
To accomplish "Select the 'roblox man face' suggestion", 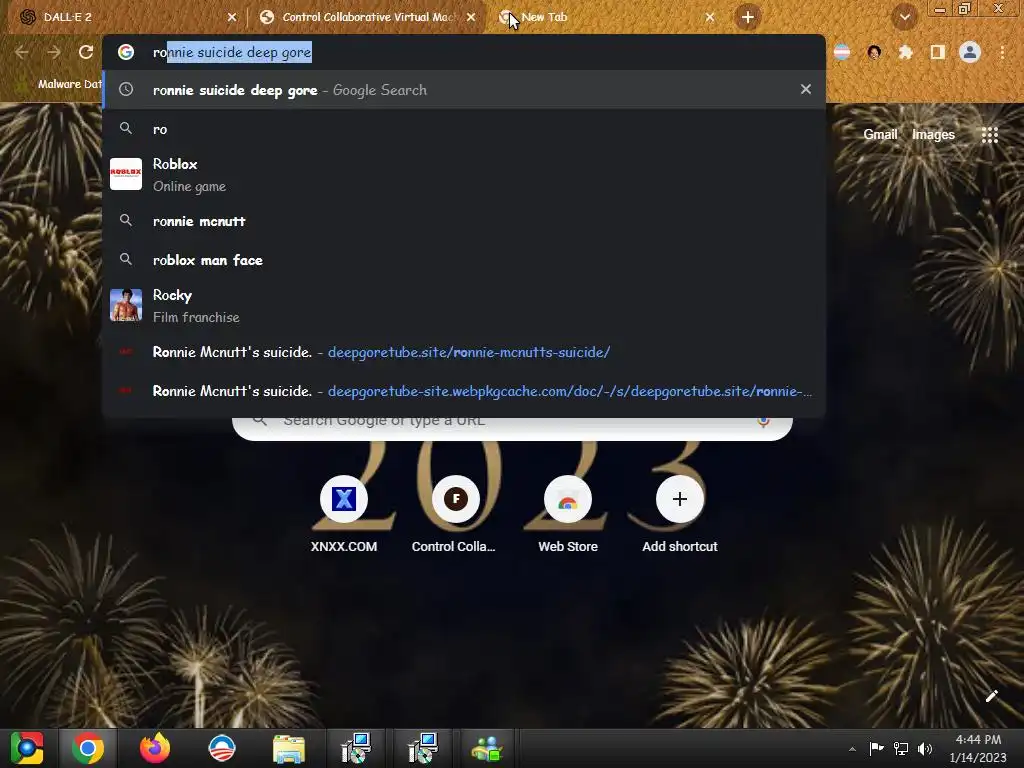I will tap(464, 260).
